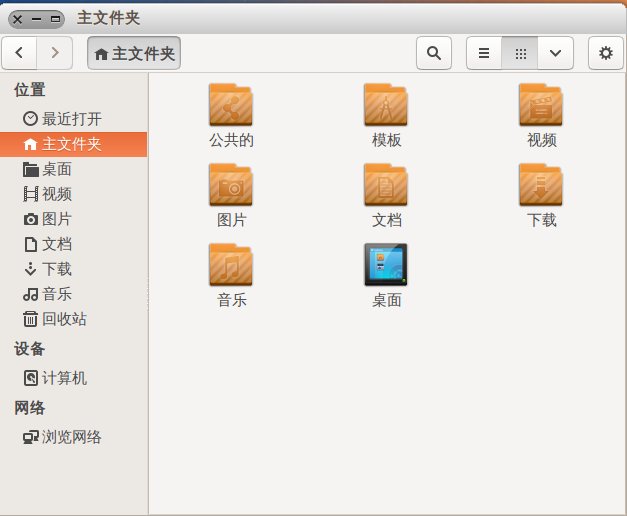This screenshot has width=627, height=516.
Task: Switch to list view
Action: (x=484, y=53)
